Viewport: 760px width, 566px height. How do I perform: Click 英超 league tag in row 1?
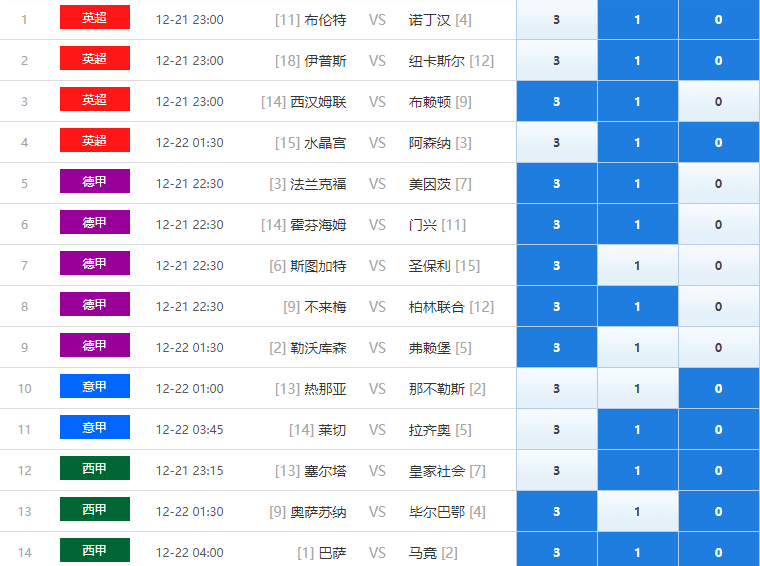(x=95, y=17)
